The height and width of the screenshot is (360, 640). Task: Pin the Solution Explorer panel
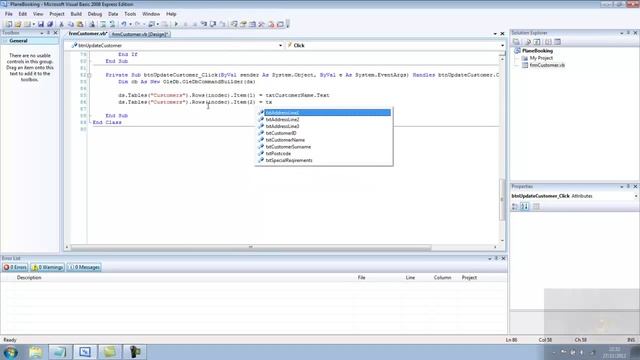coord(628,33)
